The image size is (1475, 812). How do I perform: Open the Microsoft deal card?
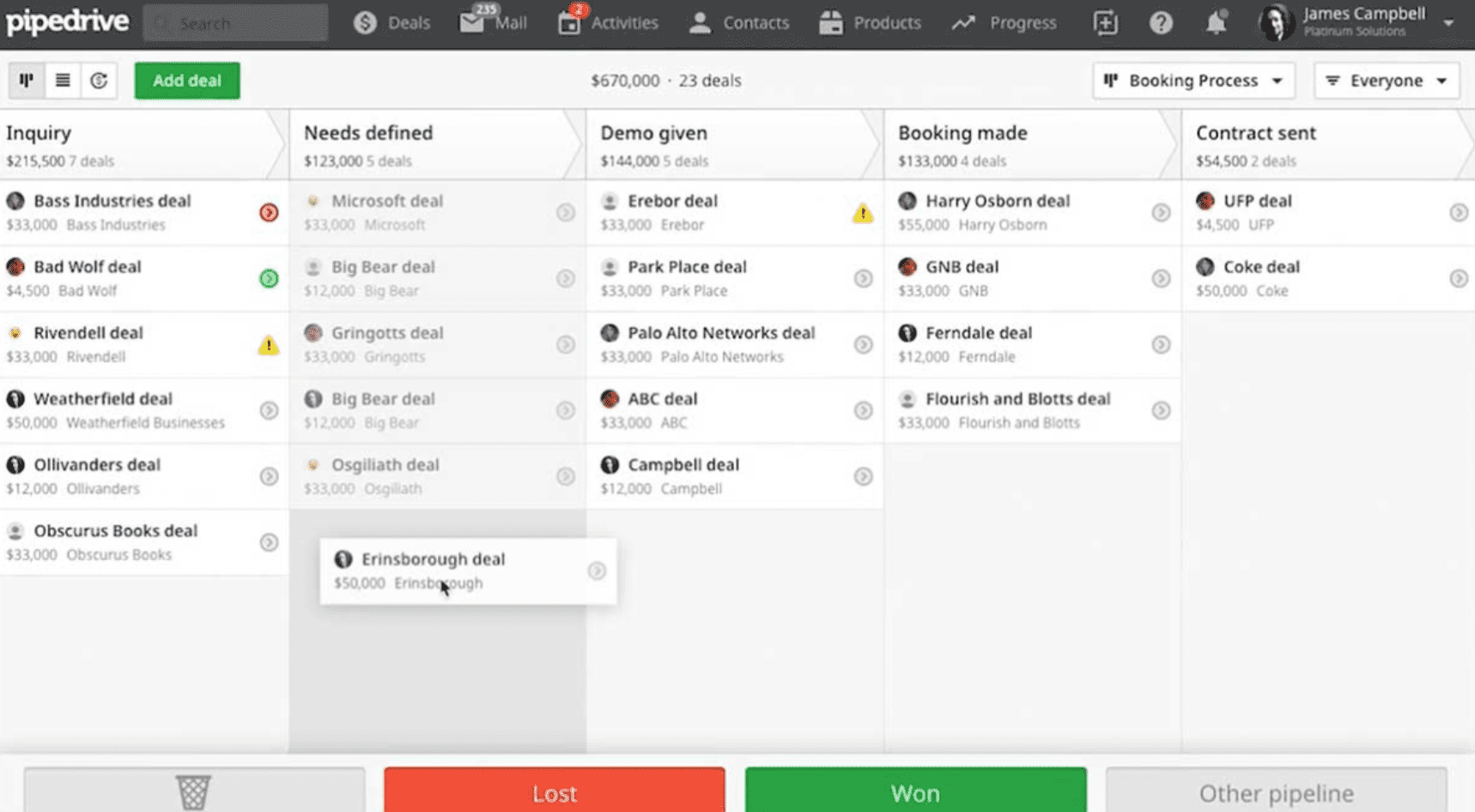point(438,212)
